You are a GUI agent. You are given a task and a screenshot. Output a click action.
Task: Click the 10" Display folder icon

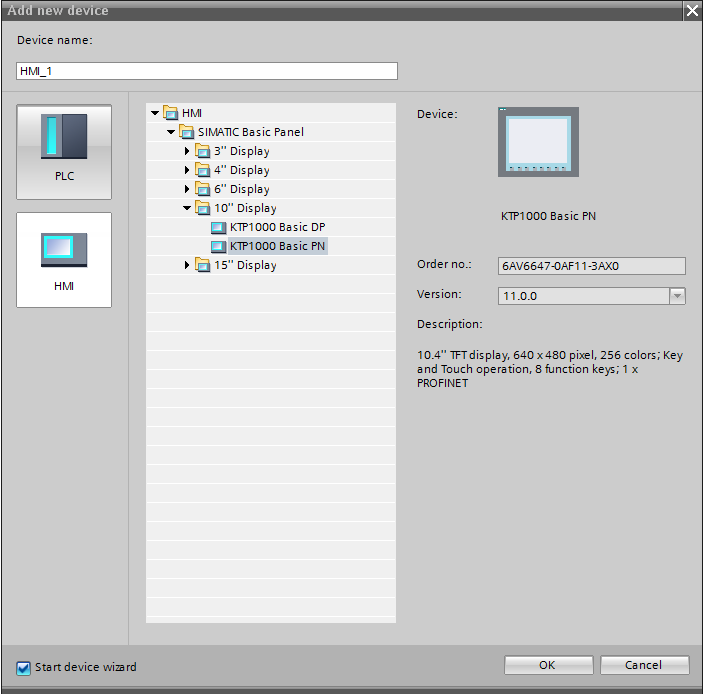203,208
